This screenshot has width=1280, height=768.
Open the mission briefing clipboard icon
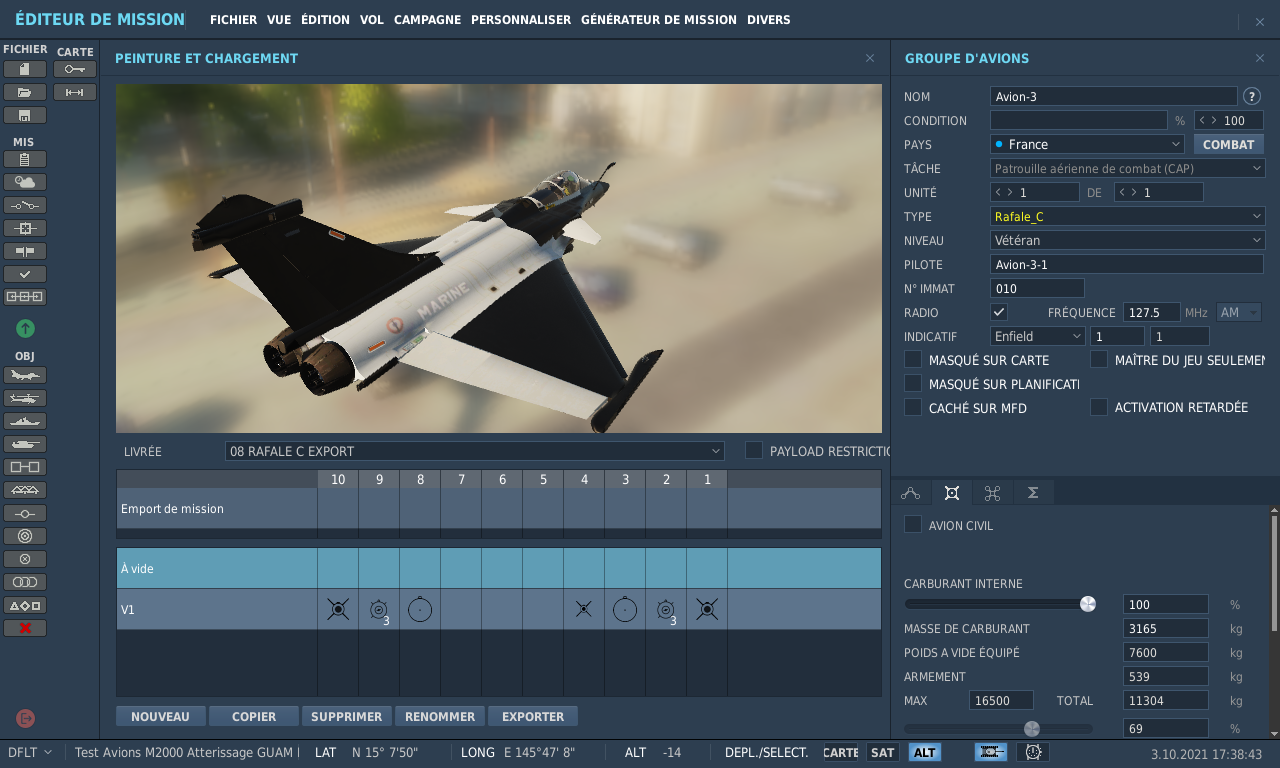[x=25, y=159]
